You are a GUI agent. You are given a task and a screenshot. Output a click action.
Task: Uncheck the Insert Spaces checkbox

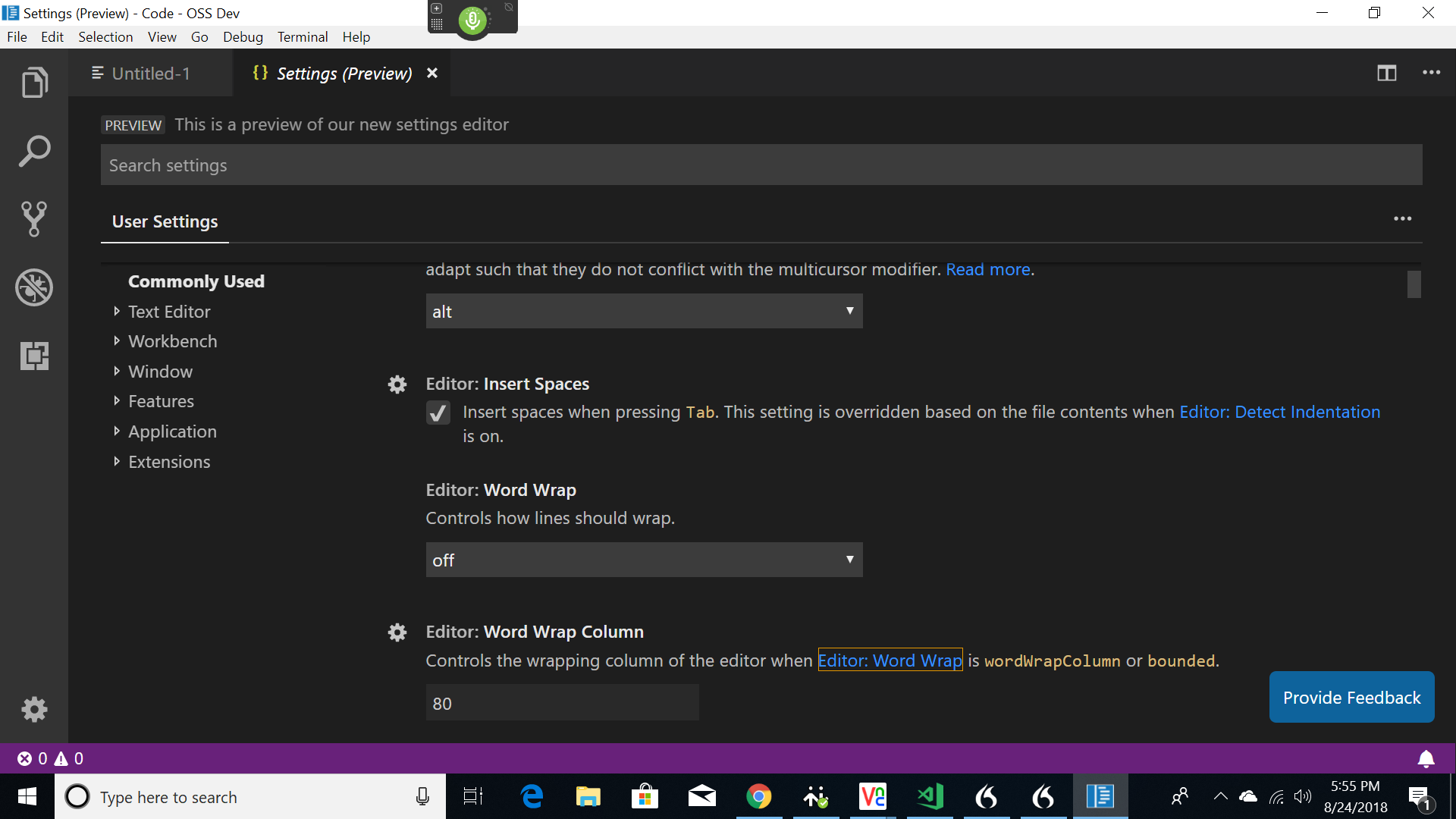pyautogui.click(x=438, y=413)
